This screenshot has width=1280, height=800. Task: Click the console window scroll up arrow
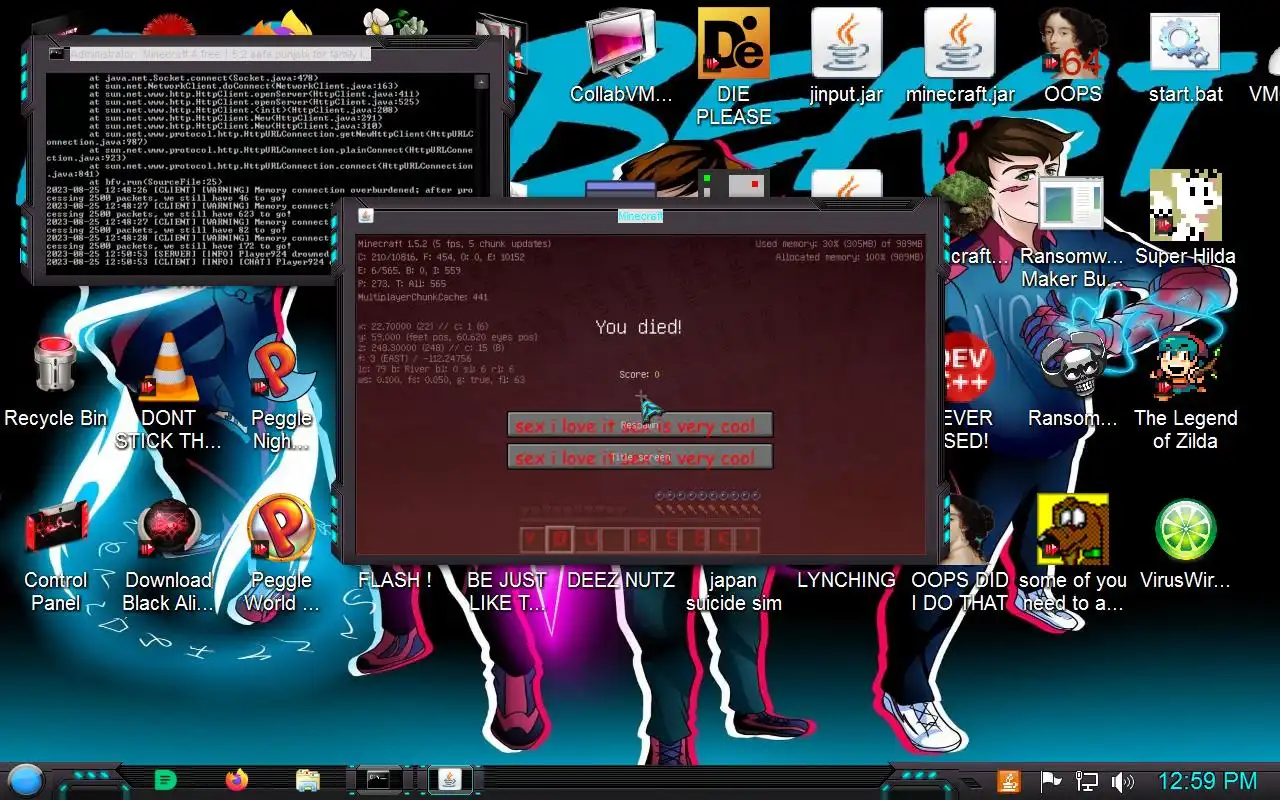(x=481, y=82)
